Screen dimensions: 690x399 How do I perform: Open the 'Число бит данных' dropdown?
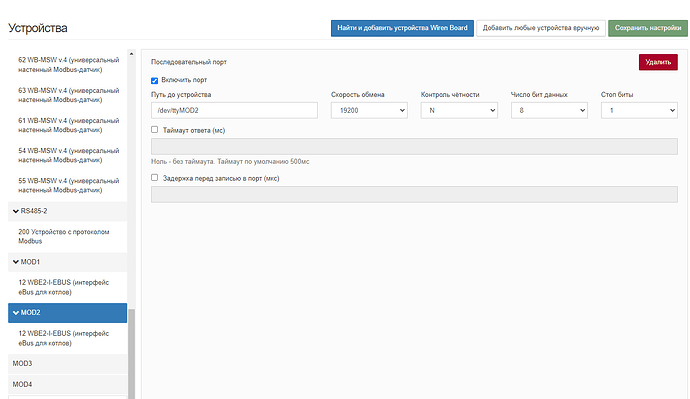click(549, 110)
